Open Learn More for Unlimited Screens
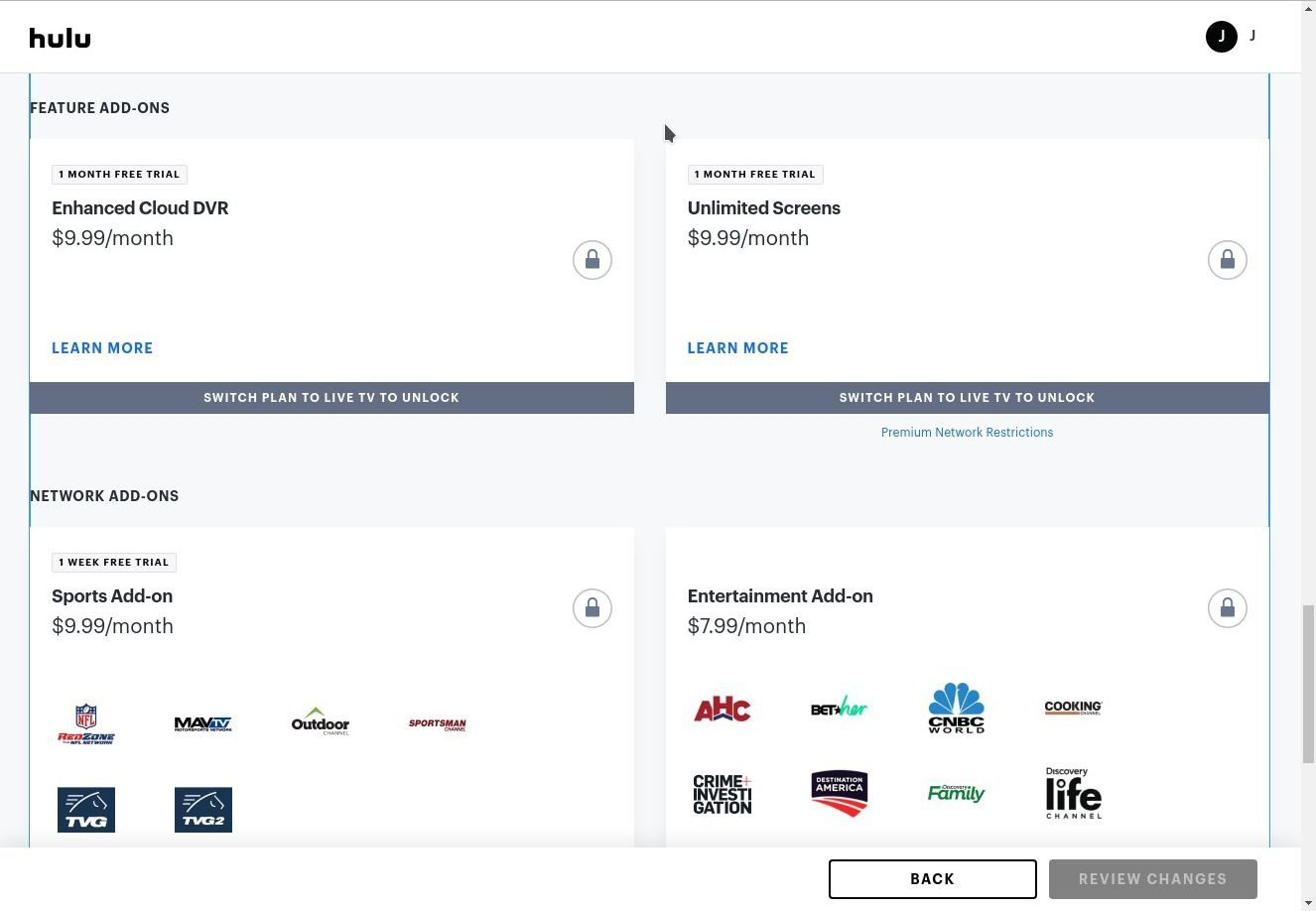Viewport: 1316px width, 911px height. [x=737, y=348]
